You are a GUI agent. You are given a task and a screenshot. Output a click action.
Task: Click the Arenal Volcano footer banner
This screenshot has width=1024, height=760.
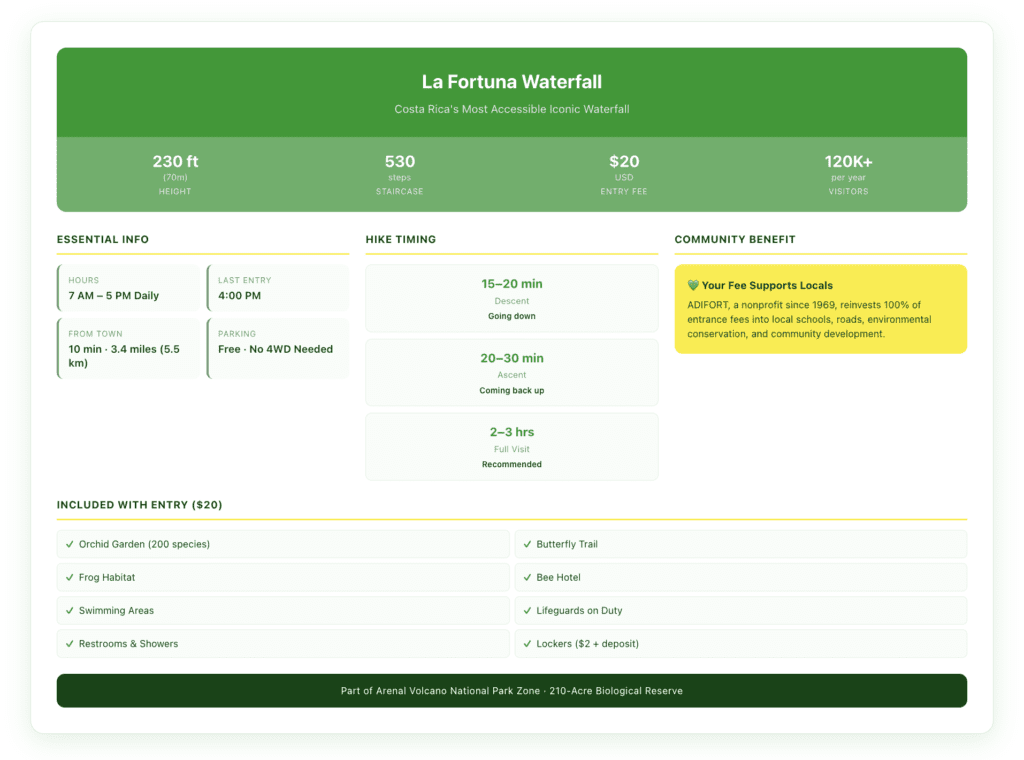[512, 690]
